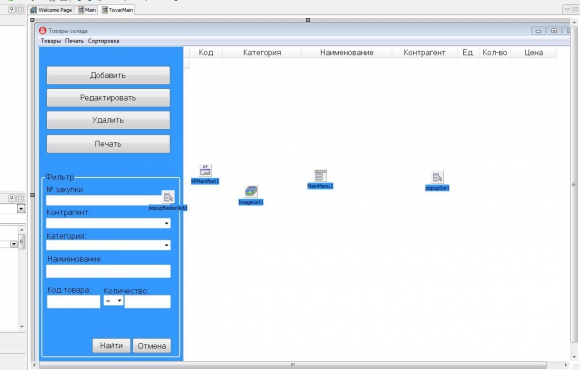Click the Найти button

[x=111, y=346]
